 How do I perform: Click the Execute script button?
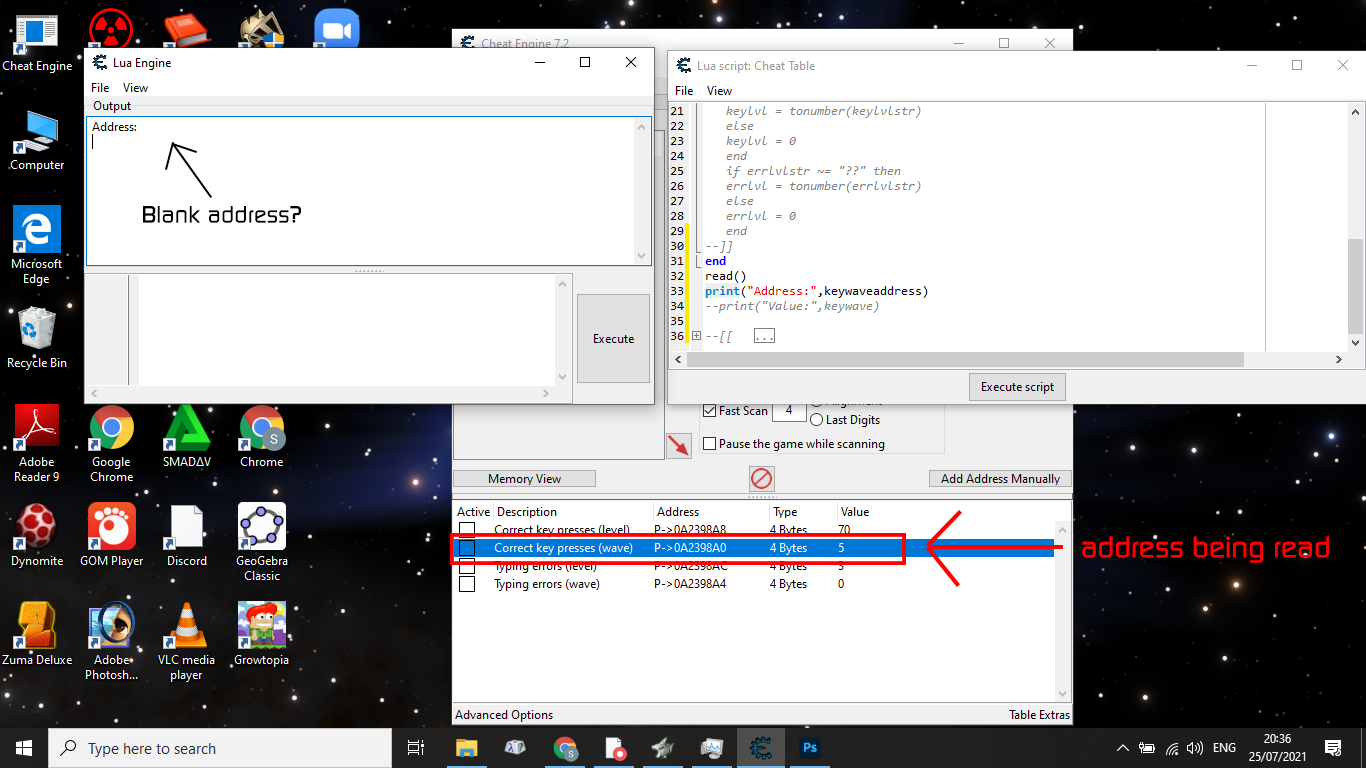coord(1018,387)
